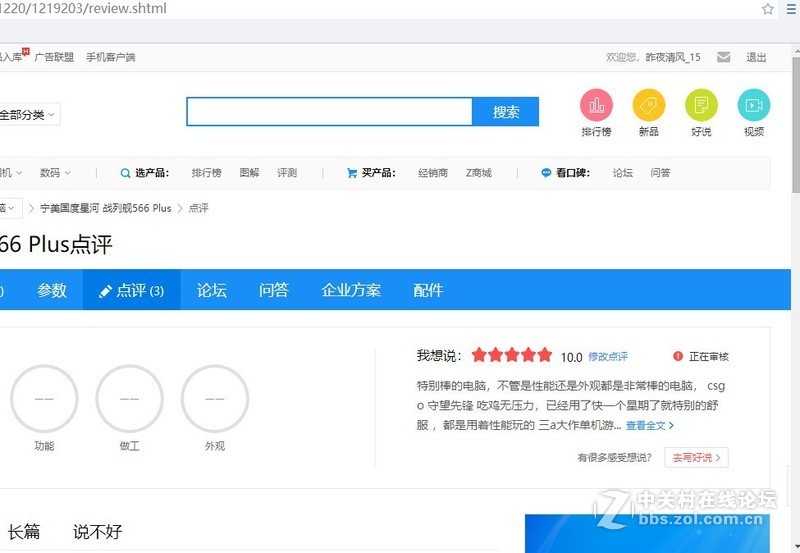Open the 宁美国度星河 战列舰566 Plus breadcrumb
800x553 pixels.
(x=106, y=208)
